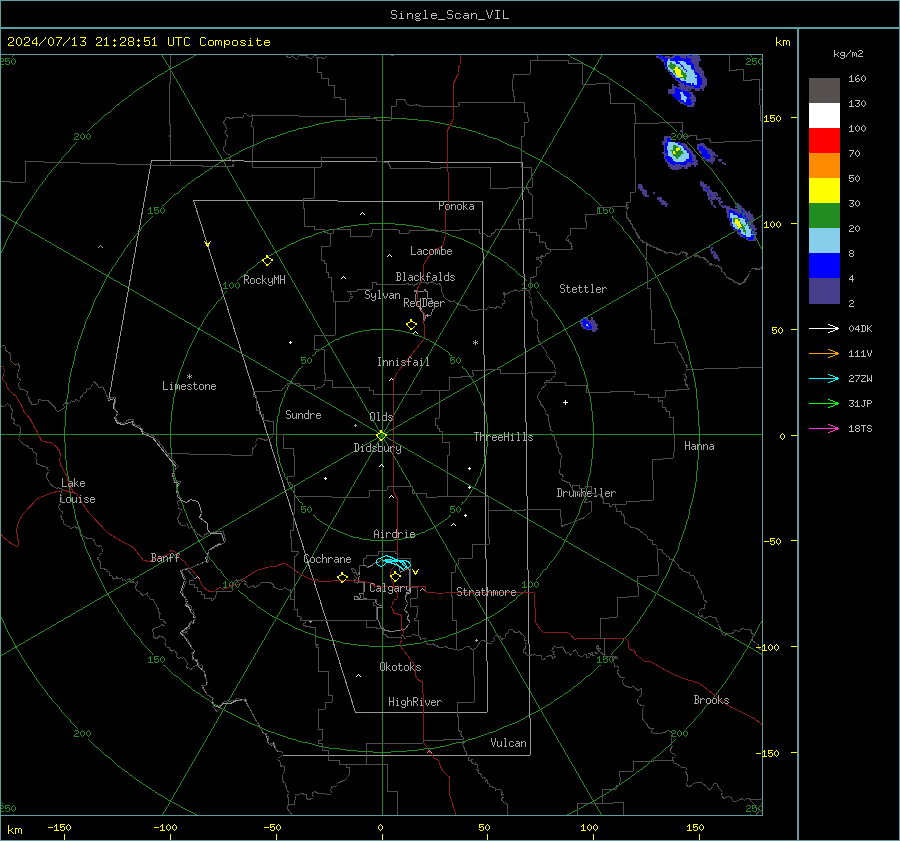Click the Drumheller label
This screenshot has width=900, height=841.
tap(586, 493)
